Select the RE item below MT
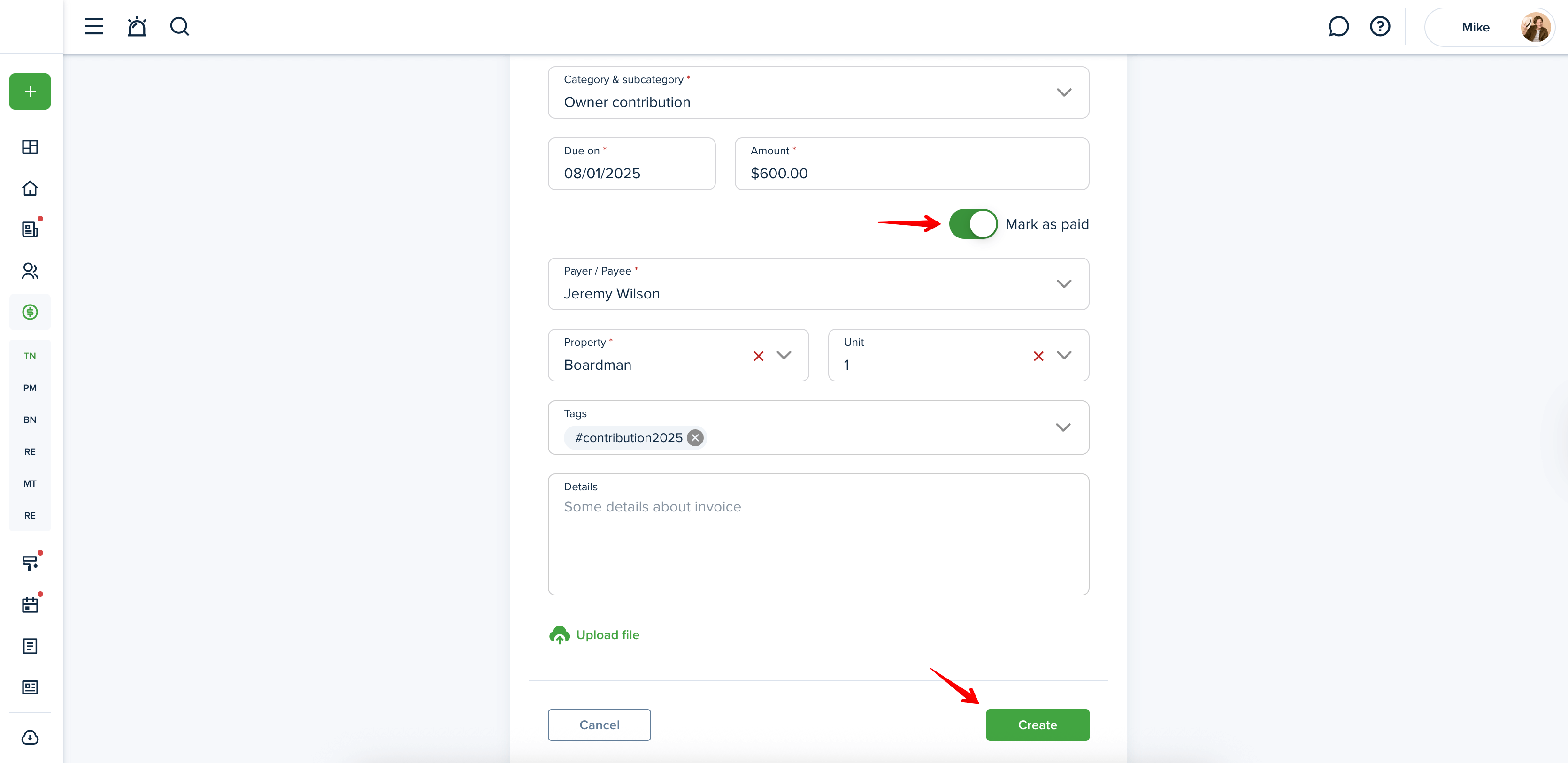This screenshot has width=1568, height=763. pos(30,515)
